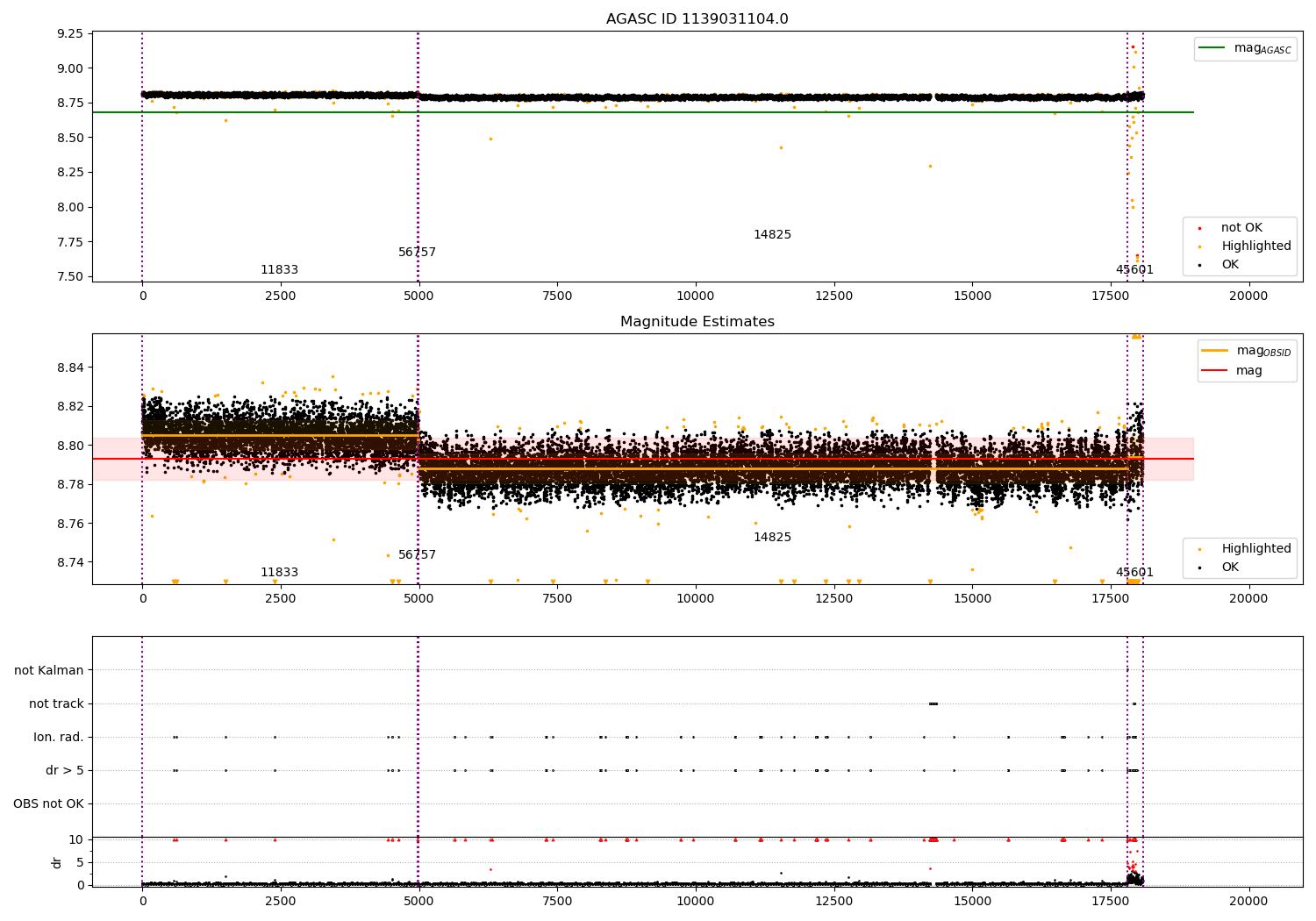Click orange line sample of mag OBSID legend
Image resolution: width=1316 pixels, height=921 pixels.
[x=1214, y=351]
